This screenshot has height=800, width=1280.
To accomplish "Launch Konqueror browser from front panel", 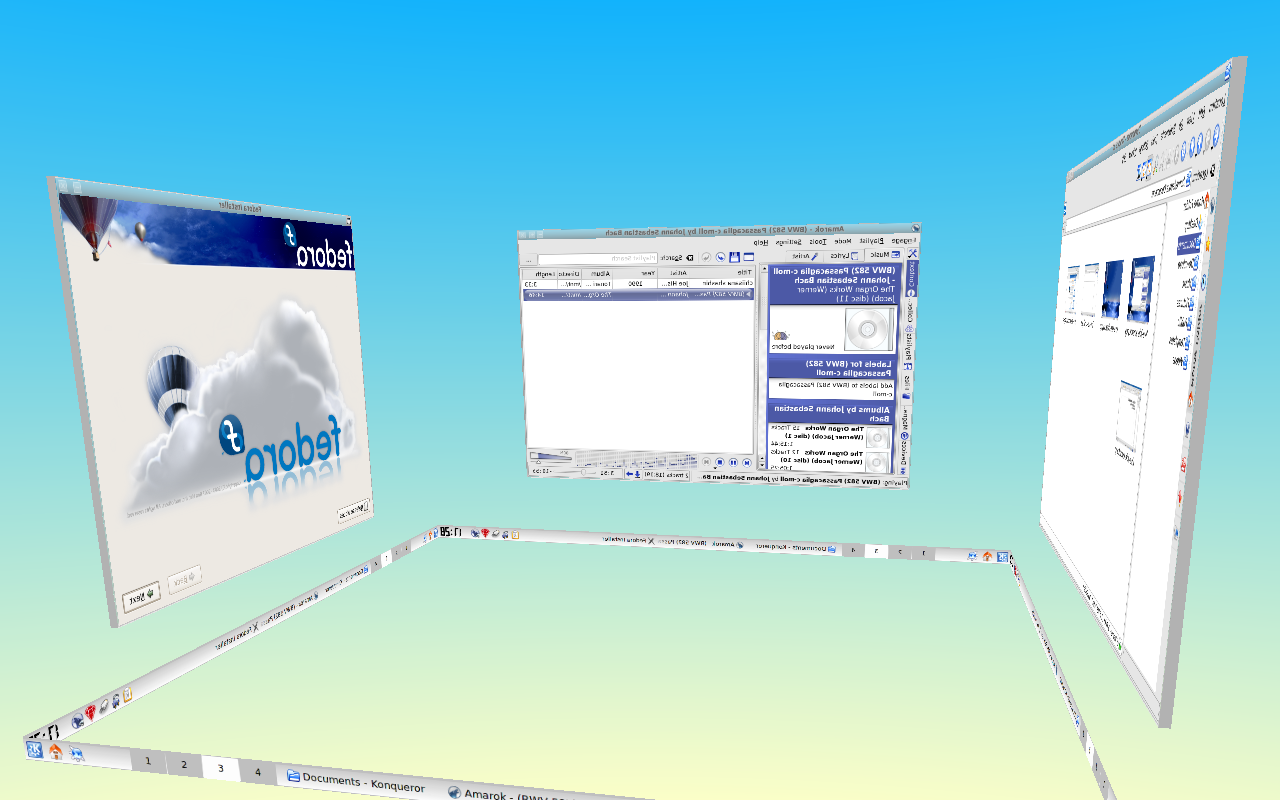I will coord(76,755).
